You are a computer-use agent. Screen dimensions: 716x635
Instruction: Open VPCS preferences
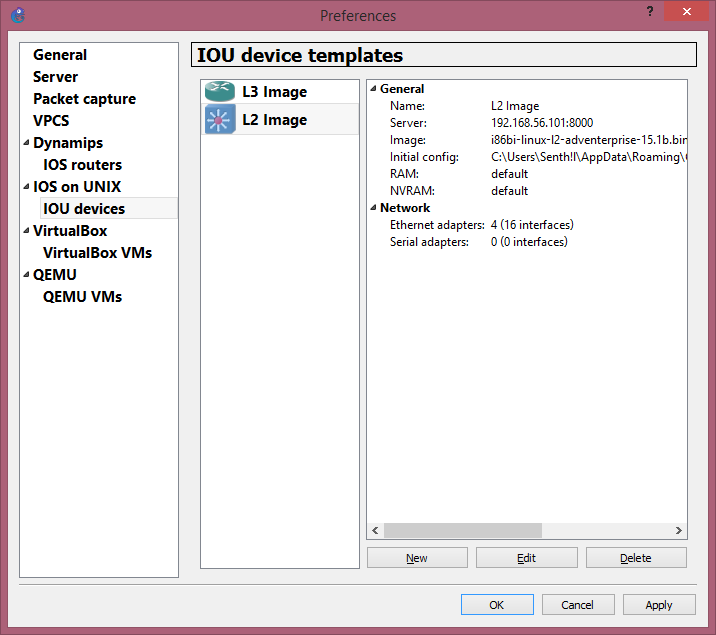click(51, 121)
